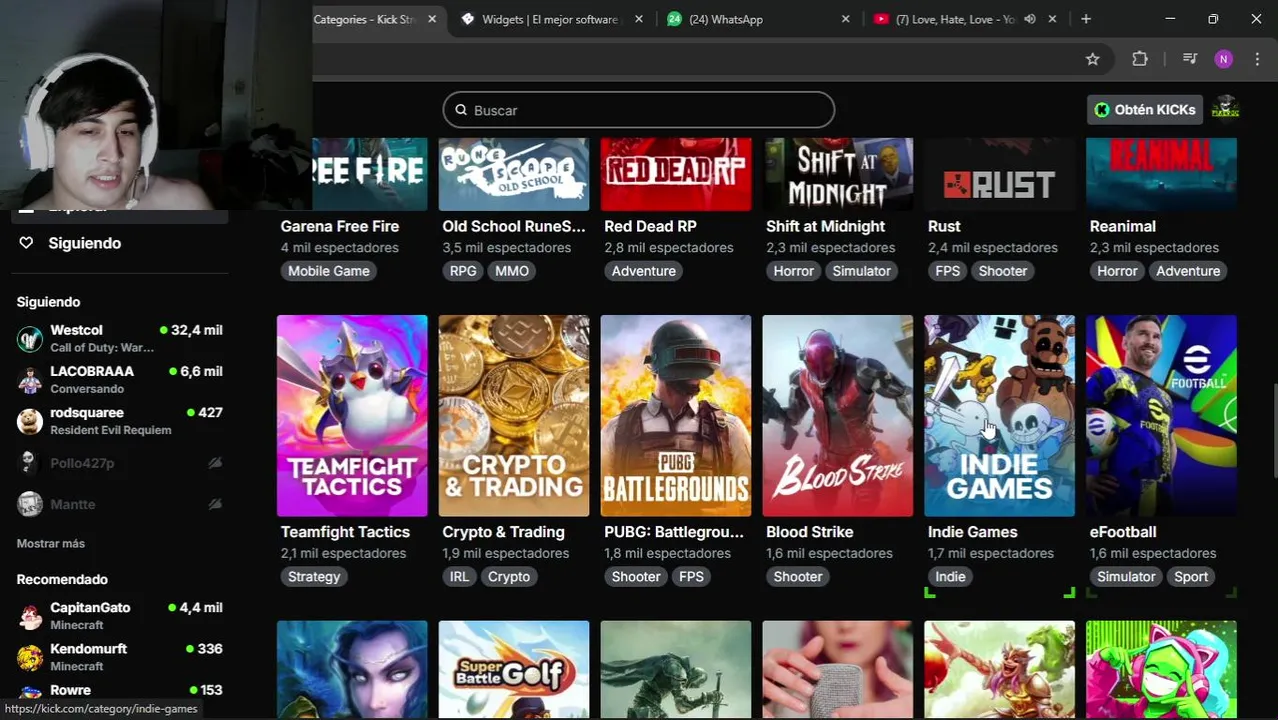Image resolution: width=1278 pixels, height=720 pixels.
Task: Open the Indie Games category thumbnail
Action: tap(1000, 416)
